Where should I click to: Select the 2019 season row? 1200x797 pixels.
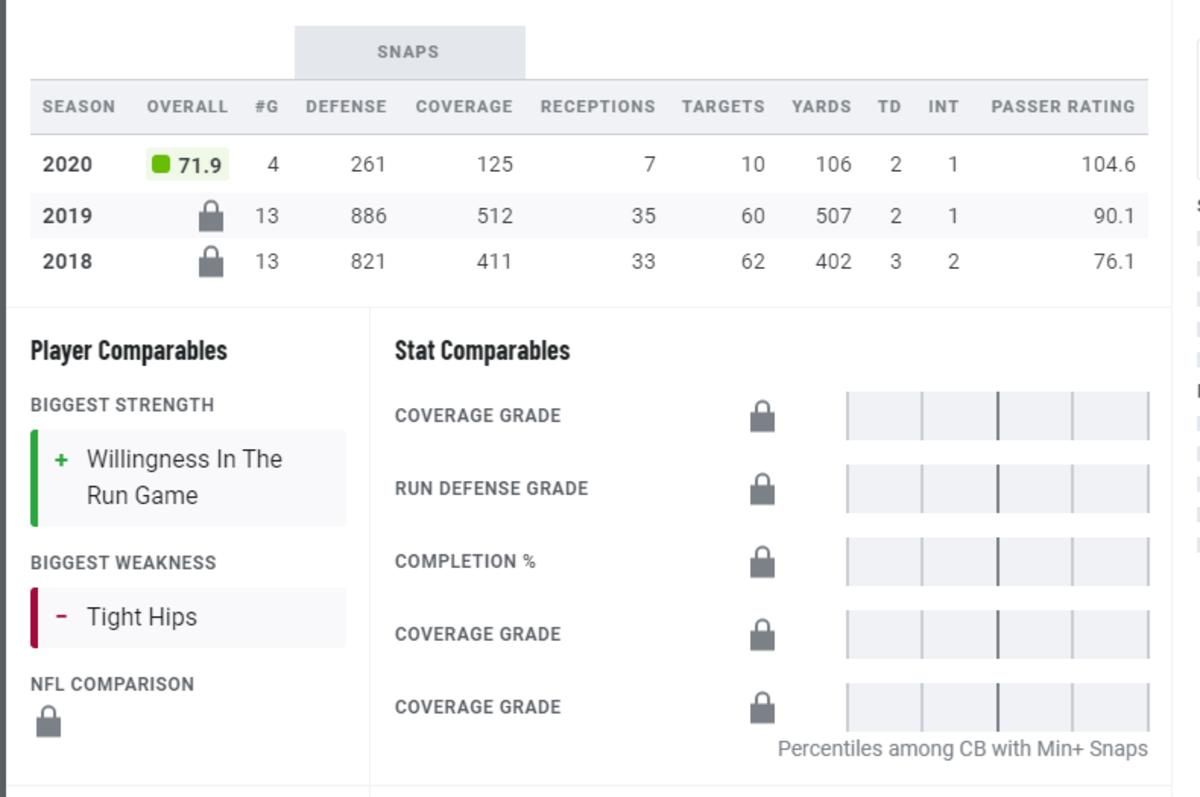pos(589,215)
